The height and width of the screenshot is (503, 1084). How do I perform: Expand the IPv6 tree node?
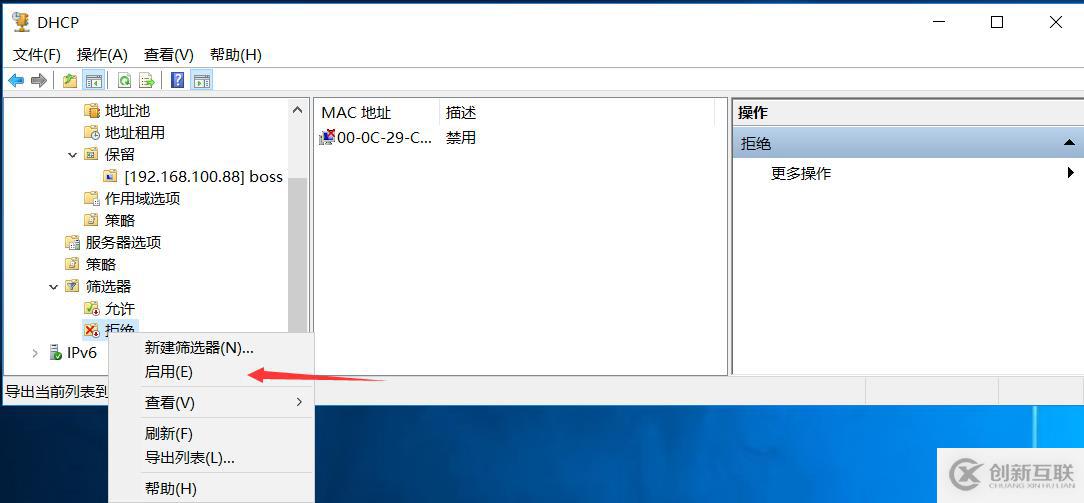[35, 353]
